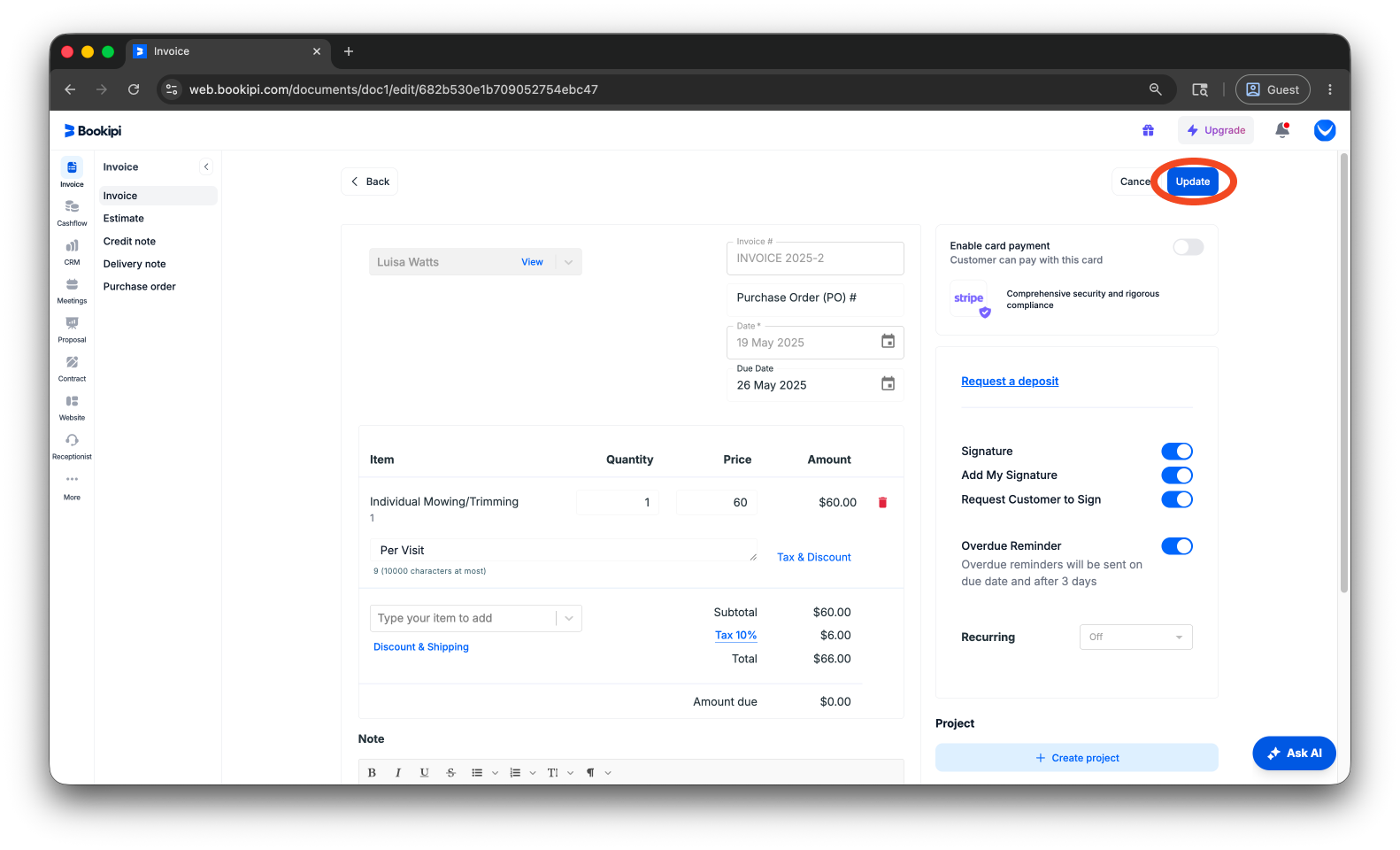Open the Tax & Discount link
1400x850 pixels.
click(814, 558)
